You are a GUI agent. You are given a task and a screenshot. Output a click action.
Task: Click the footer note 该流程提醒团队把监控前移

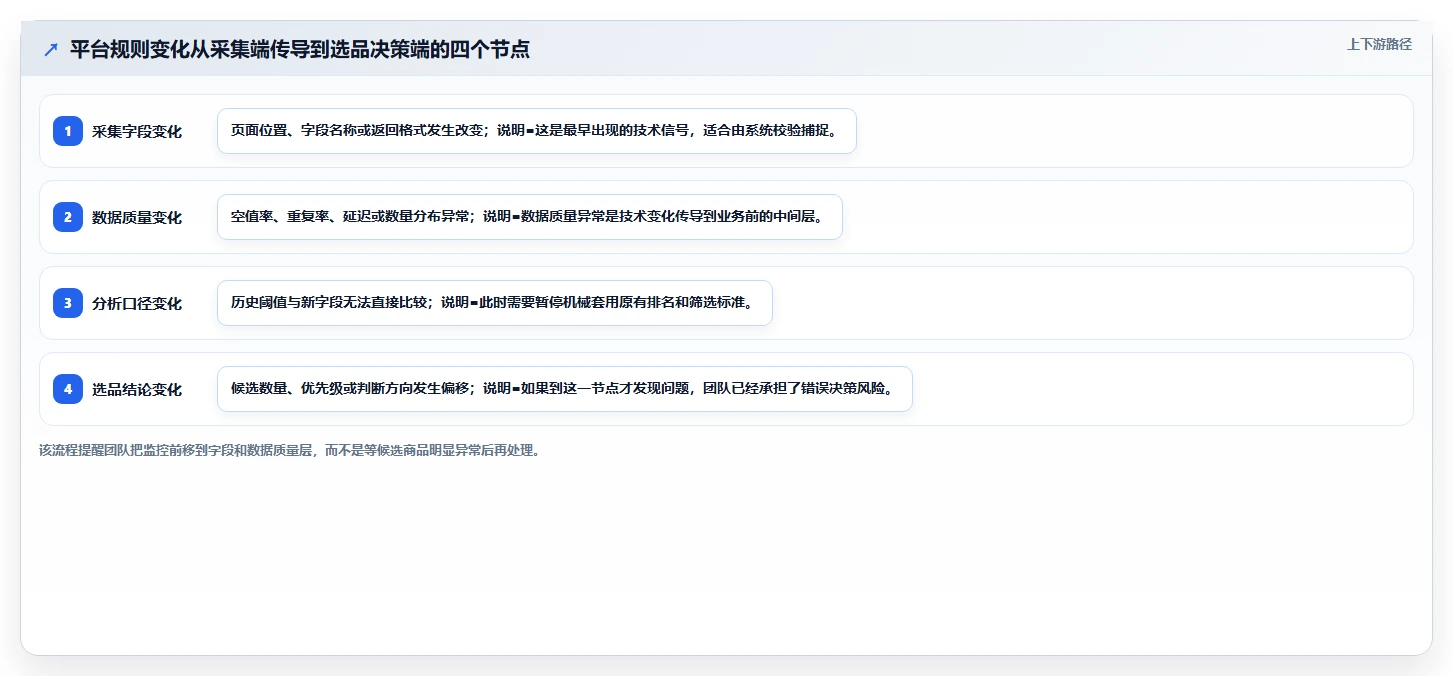[x=291, y=450]
